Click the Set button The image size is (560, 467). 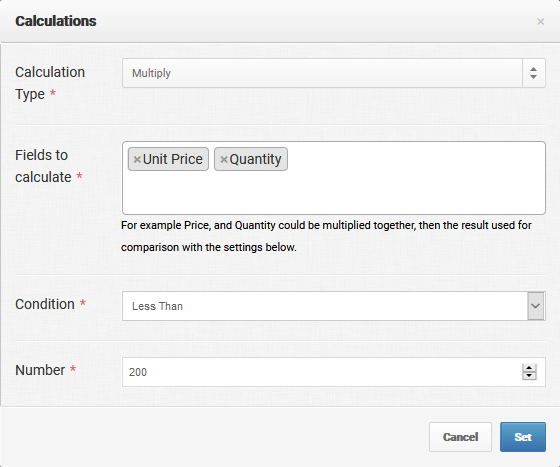(523, 437)
